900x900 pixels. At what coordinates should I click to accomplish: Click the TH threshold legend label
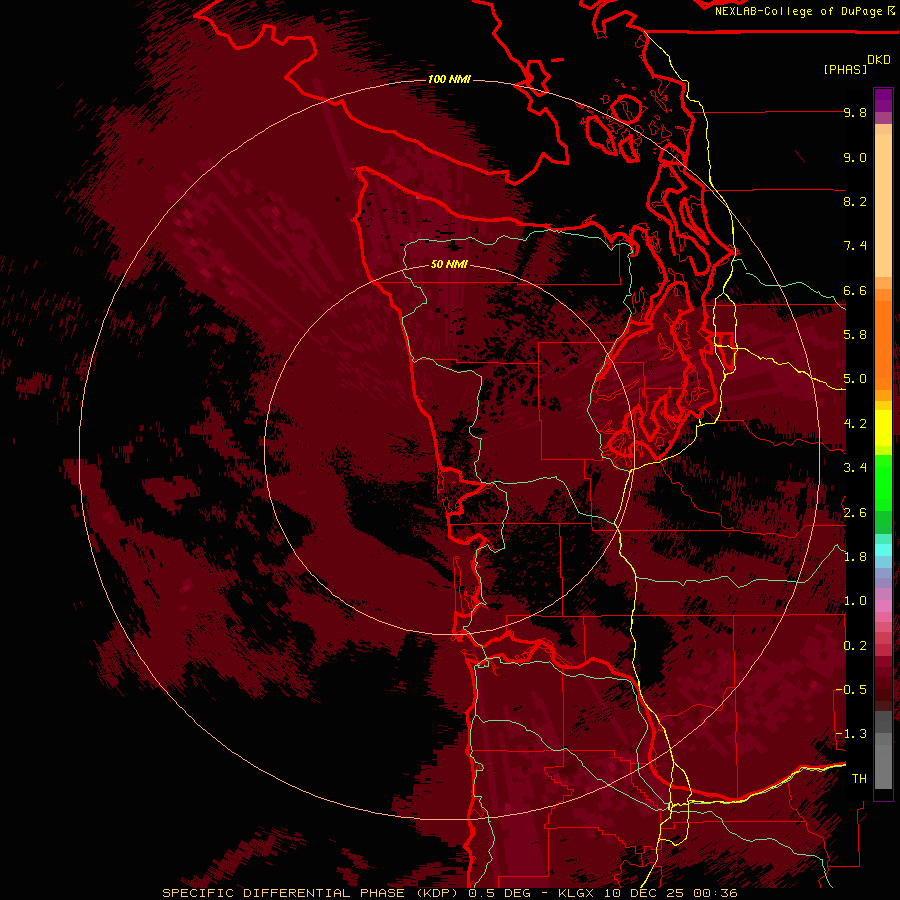pos(859,779)
